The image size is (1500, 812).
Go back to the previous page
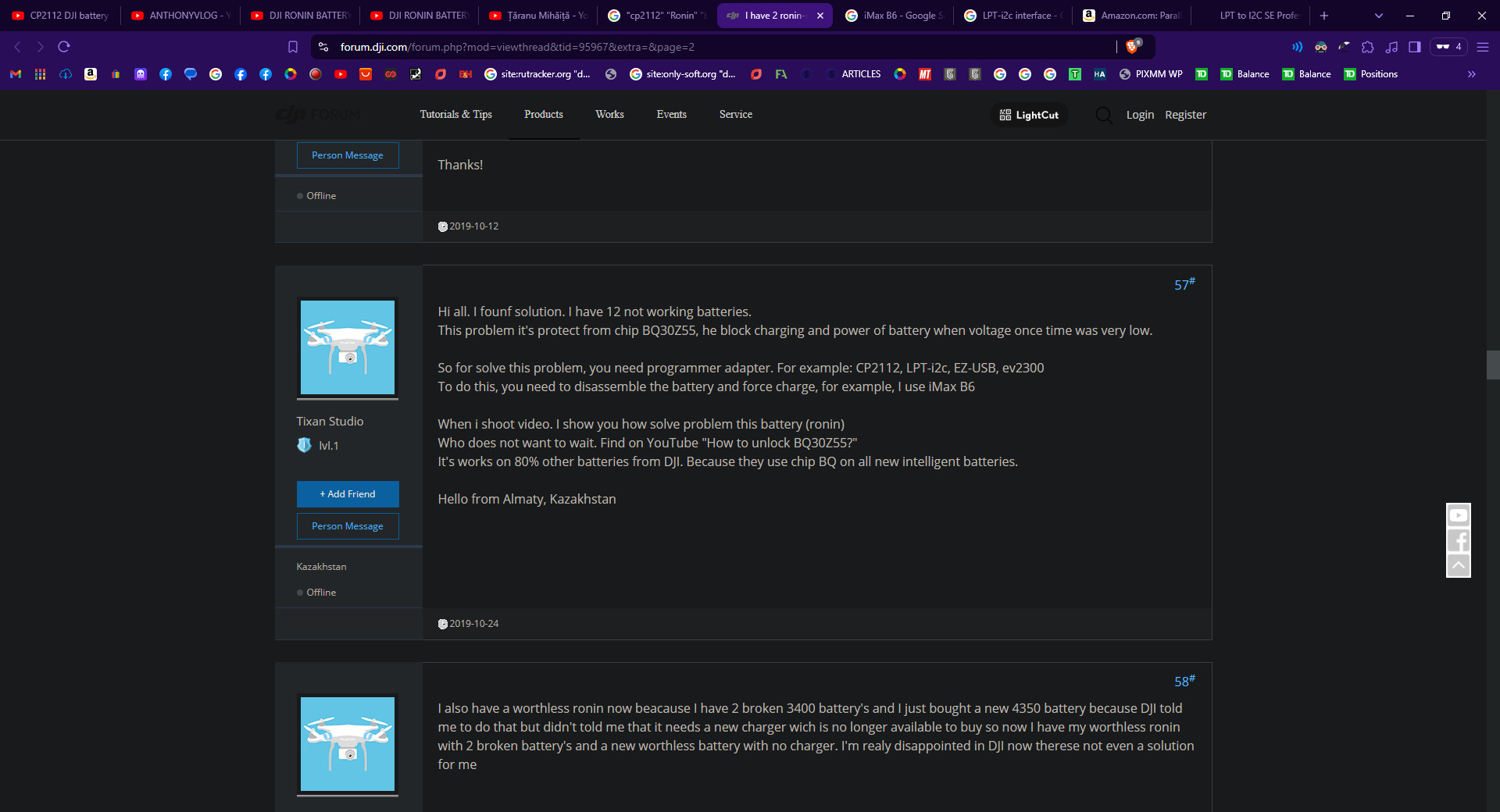17,47
